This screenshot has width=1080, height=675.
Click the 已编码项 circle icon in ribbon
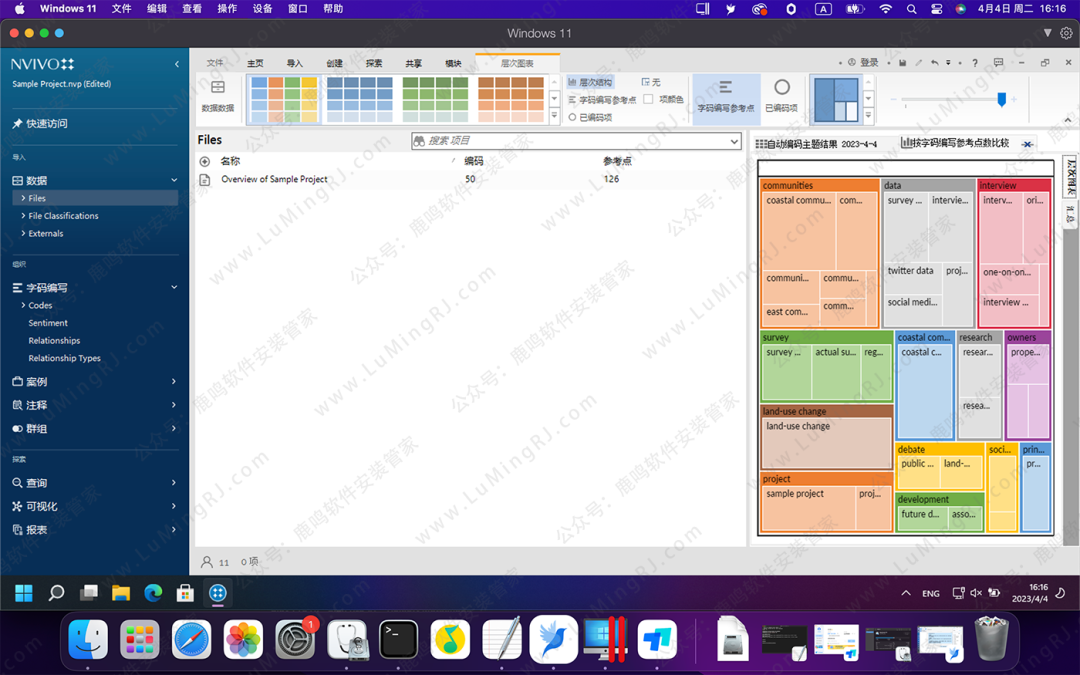tap(782, 89)
